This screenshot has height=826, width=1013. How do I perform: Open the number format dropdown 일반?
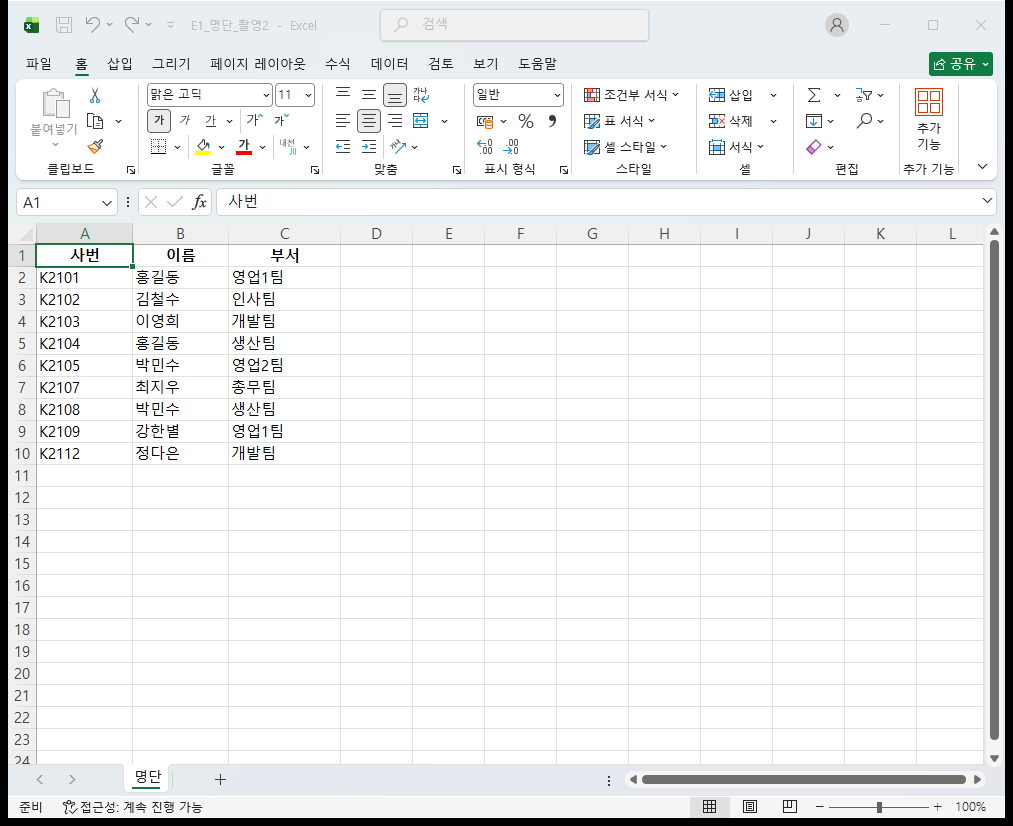click(x=557, y=96)
